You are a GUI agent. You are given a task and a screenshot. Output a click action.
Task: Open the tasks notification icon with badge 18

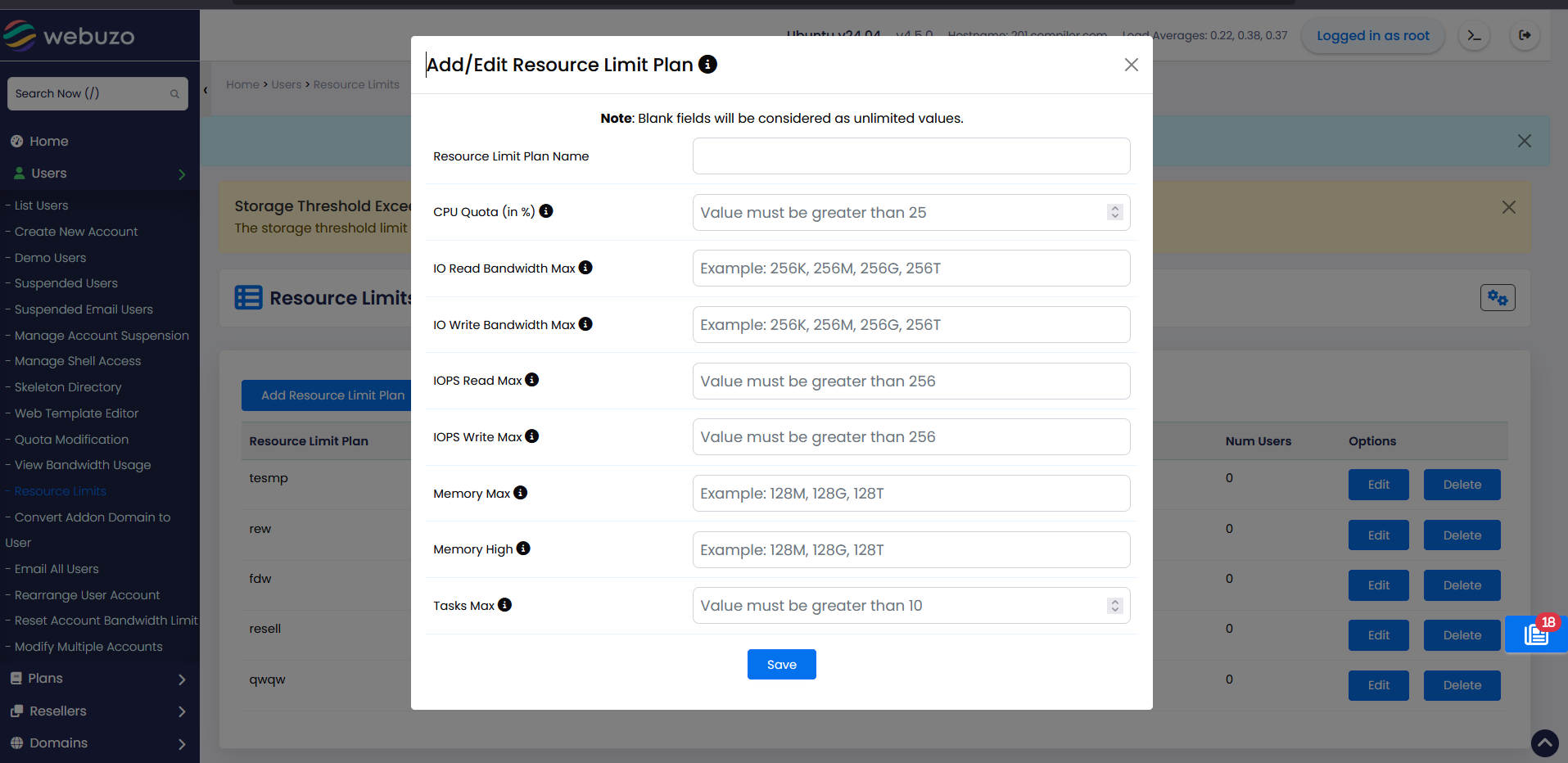(1536, 634)
